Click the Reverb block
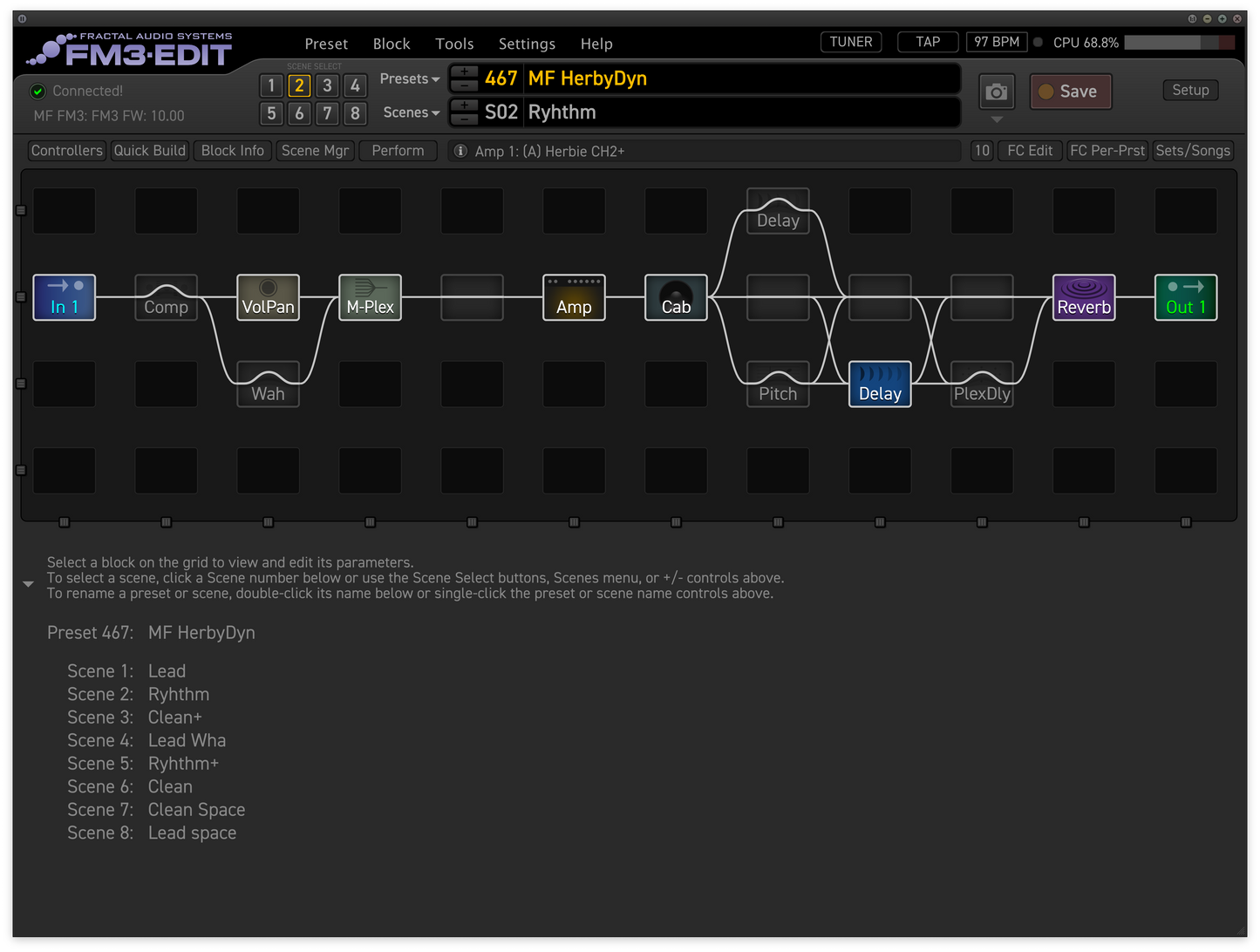The height and width of the screenshot is (952, 1260). [1083, 297]
